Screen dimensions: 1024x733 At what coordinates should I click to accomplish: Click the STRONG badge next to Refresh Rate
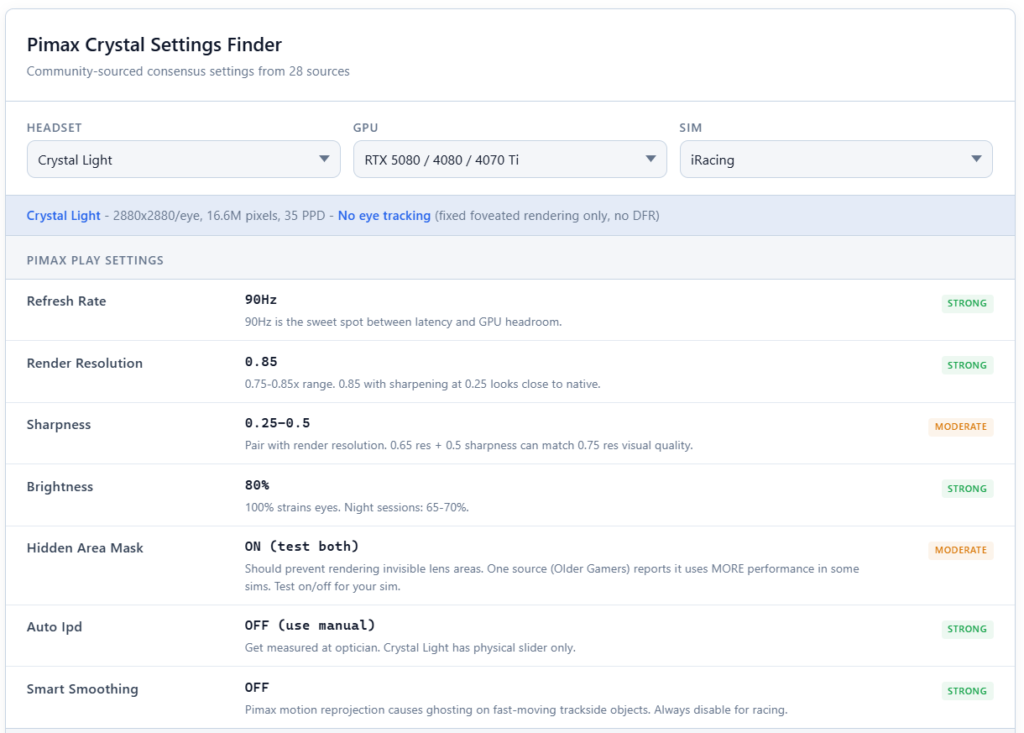click(x=967, y=303)
